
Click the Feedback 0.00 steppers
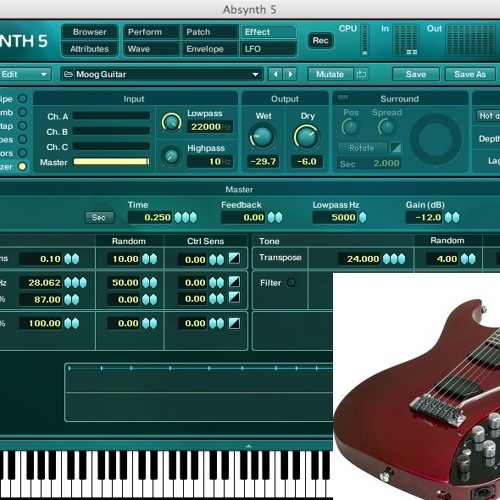pos(275,218)
